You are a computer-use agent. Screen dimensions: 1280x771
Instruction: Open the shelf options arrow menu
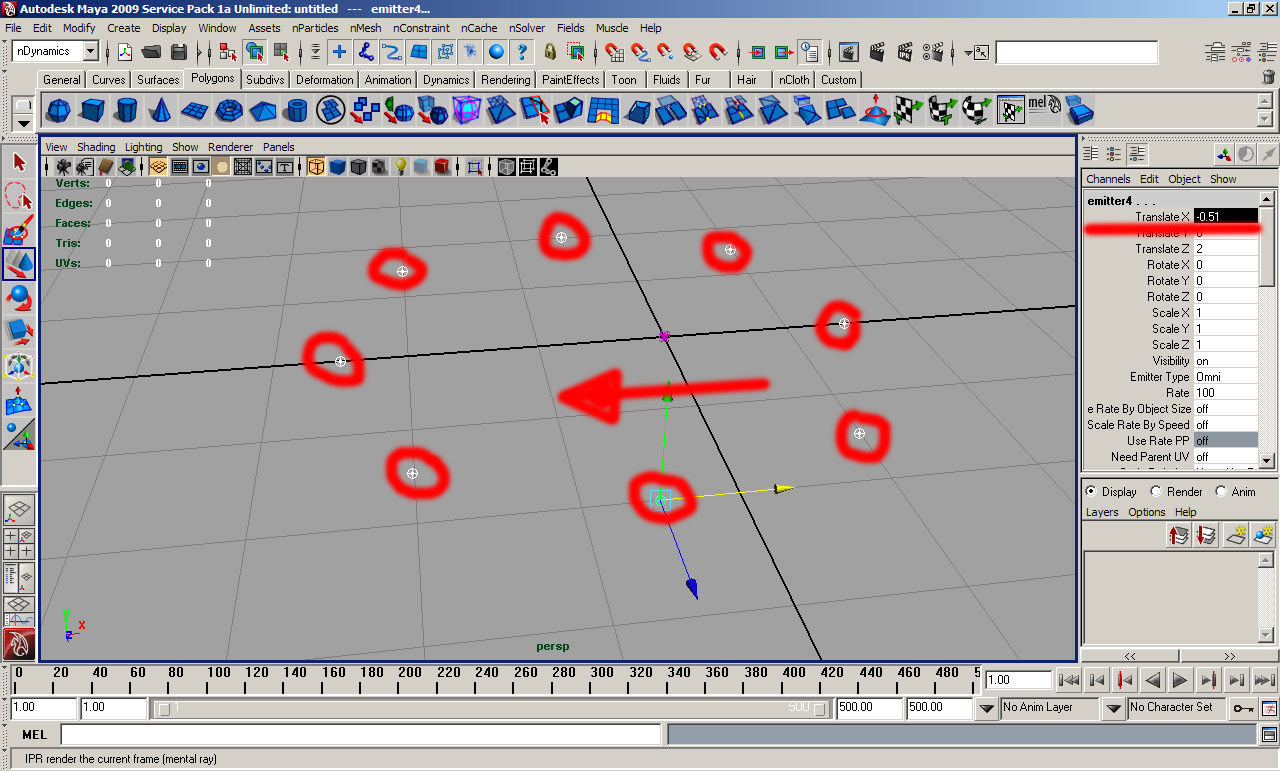pyautogui.click(x=23, y=123)
